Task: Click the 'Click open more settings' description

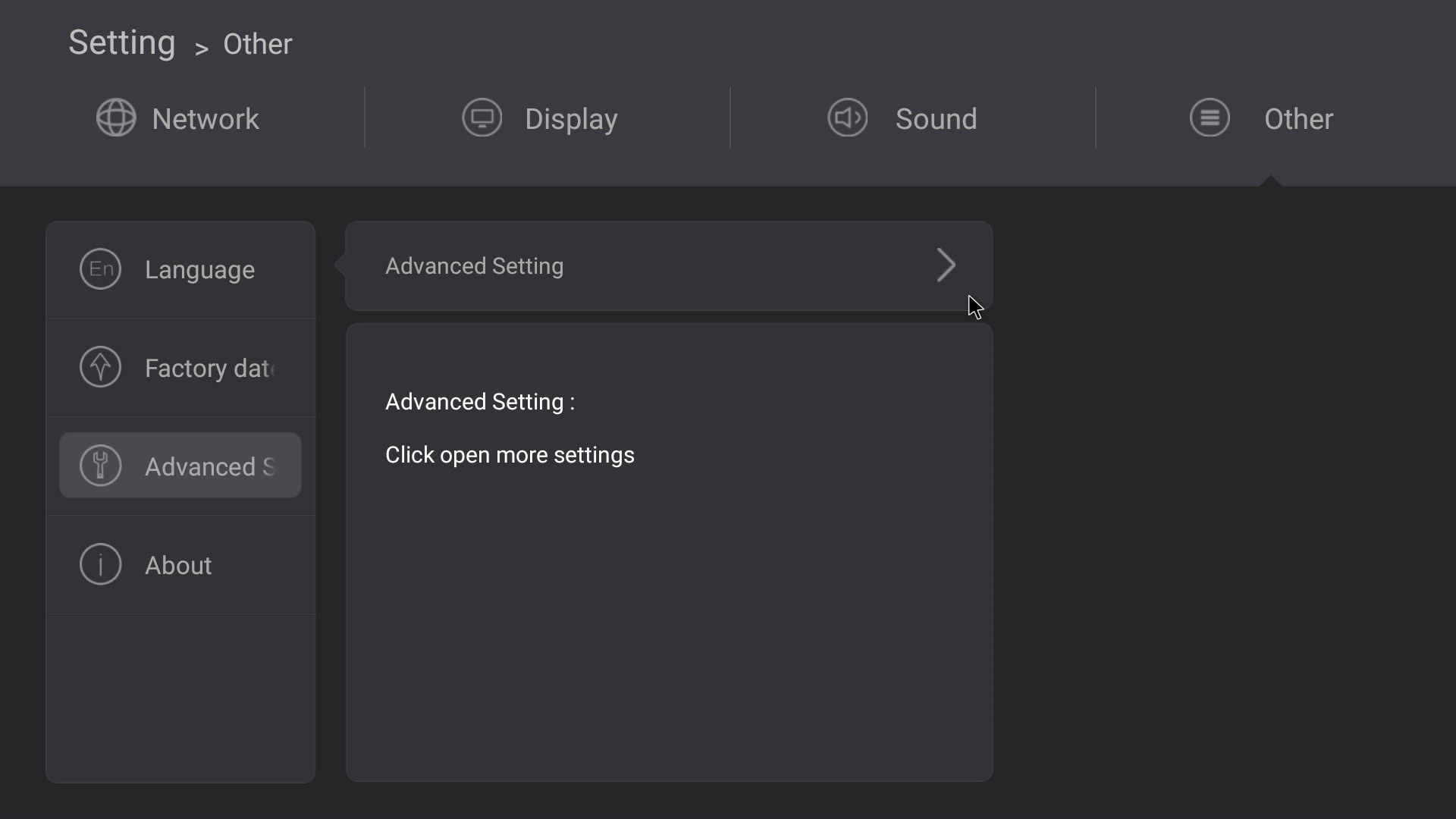Action: [510, 455]
